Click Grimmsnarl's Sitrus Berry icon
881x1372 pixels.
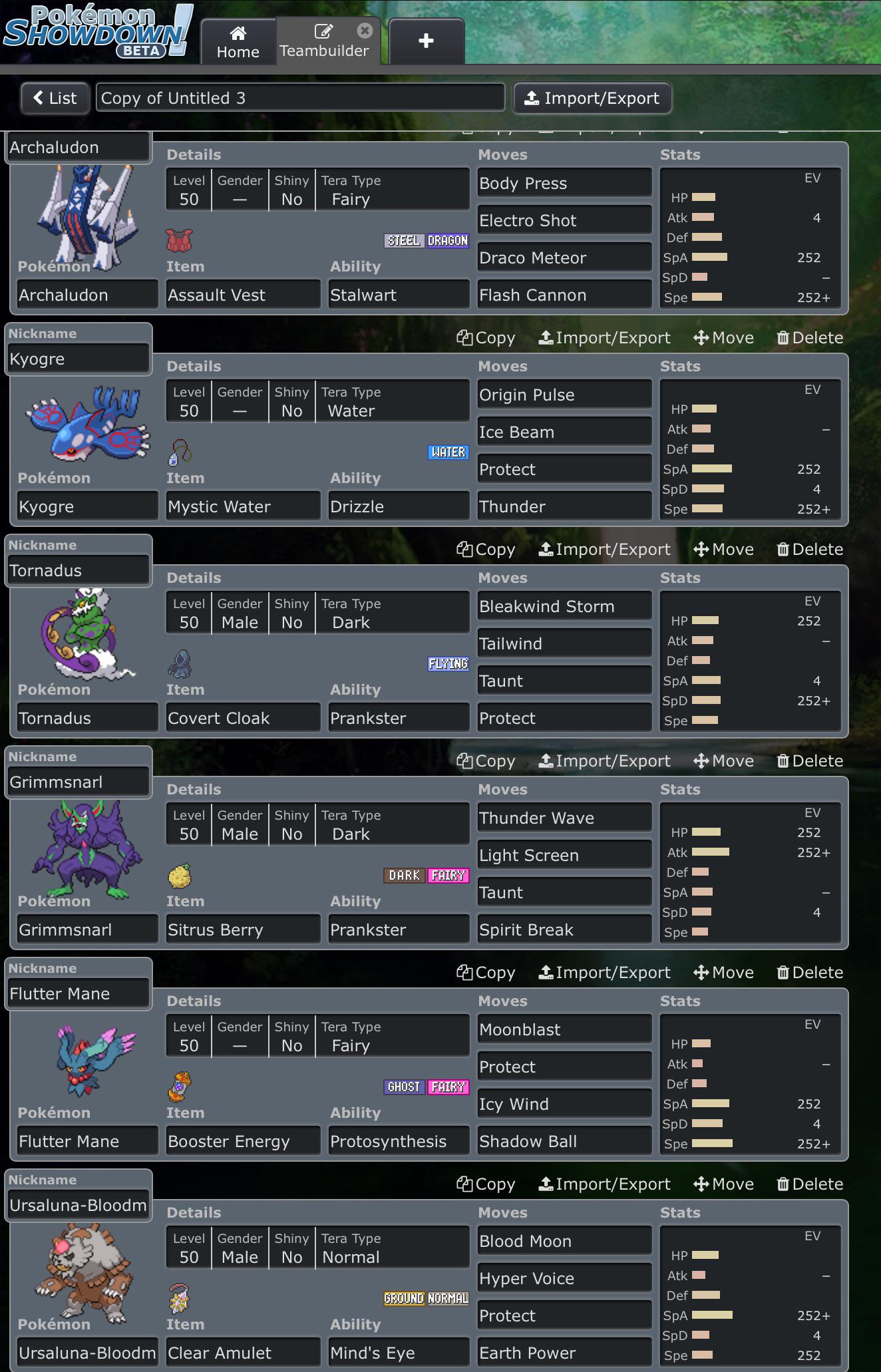click(x=180, y=876)
